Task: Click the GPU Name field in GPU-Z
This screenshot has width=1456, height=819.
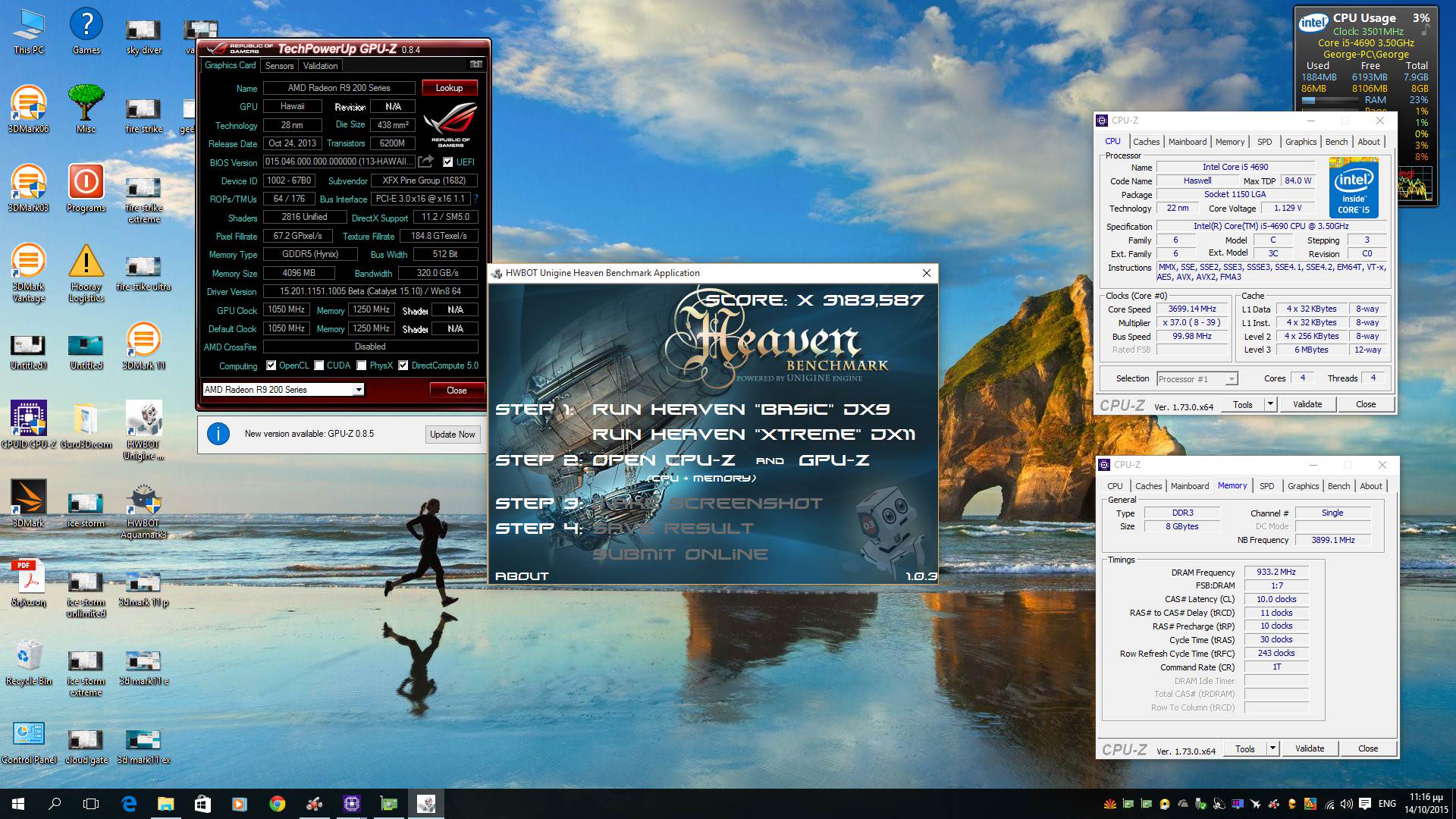Action: pyautogui.click(x=339, y=88)
